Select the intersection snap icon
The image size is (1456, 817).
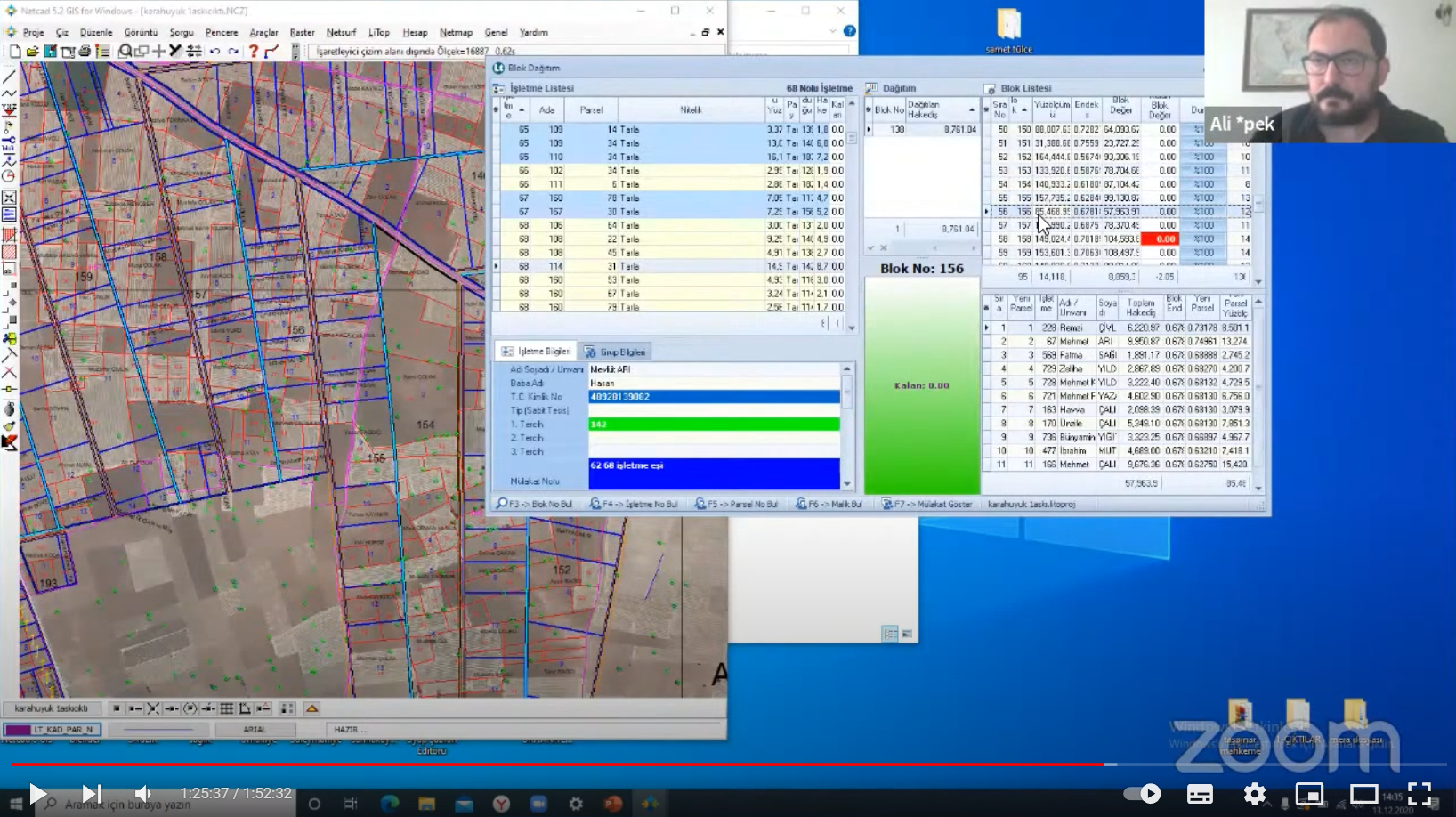(x=153, y=708)
